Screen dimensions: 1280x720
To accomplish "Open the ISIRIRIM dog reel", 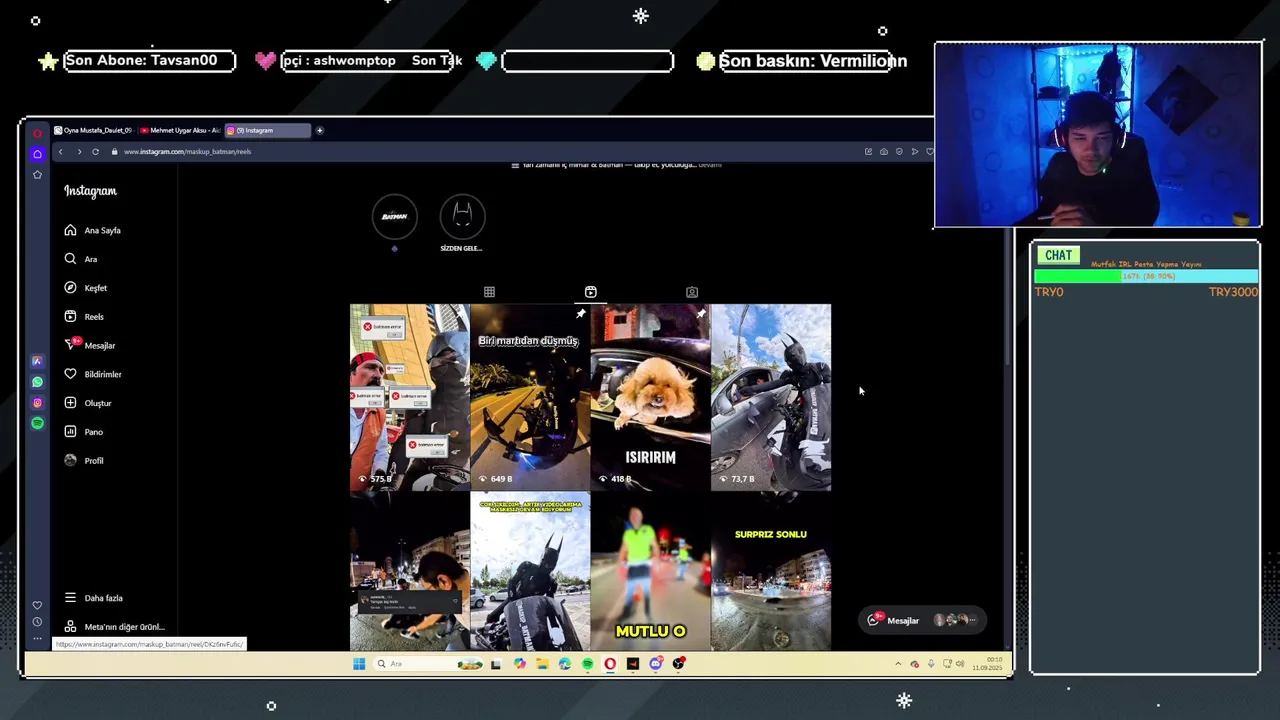I will pyautogui.click(x=650, y=397).
